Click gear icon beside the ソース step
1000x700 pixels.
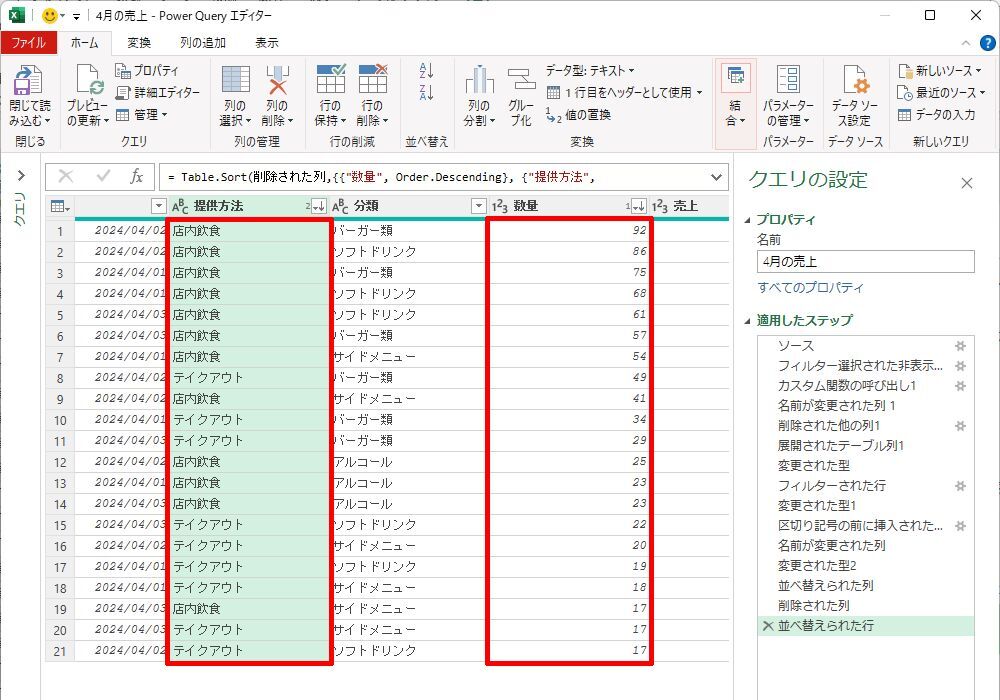coord(960,346)
